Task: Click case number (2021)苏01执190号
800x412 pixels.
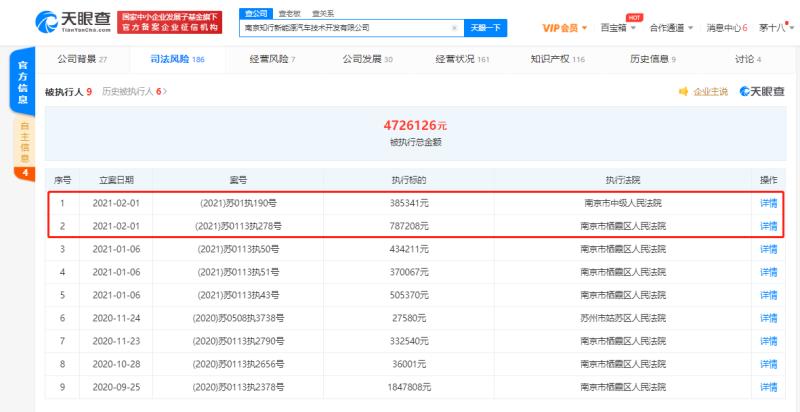Action: pos(238,203)
